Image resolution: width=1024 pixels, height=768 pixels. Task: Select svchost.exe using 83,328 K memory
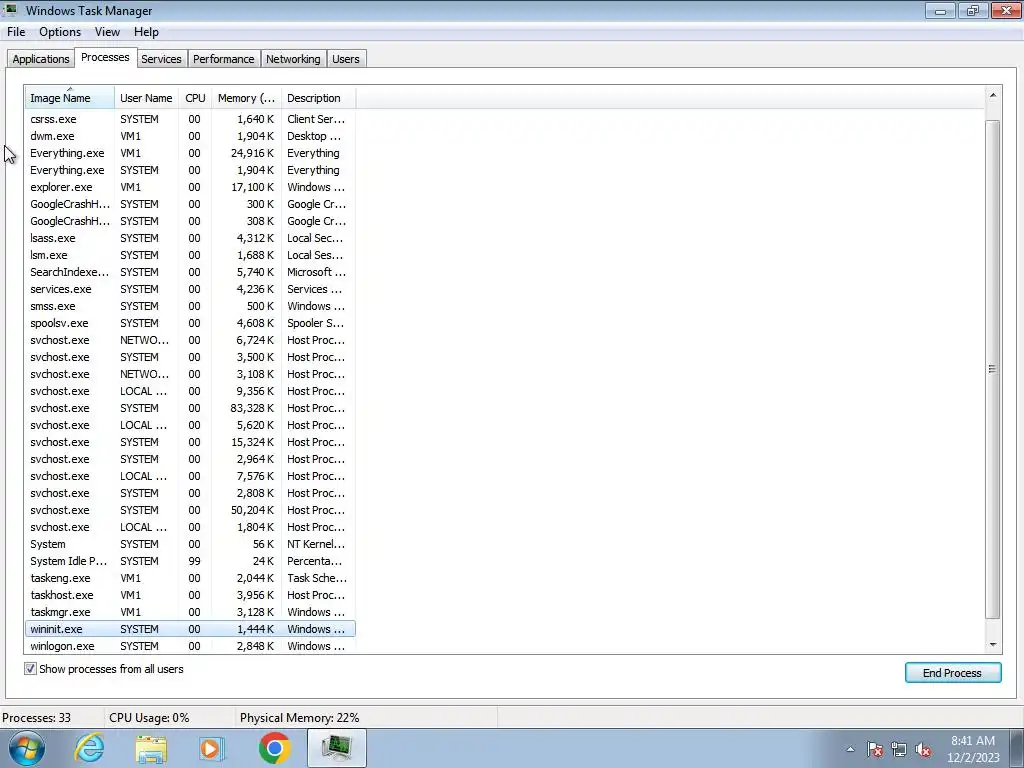[190, 408]
